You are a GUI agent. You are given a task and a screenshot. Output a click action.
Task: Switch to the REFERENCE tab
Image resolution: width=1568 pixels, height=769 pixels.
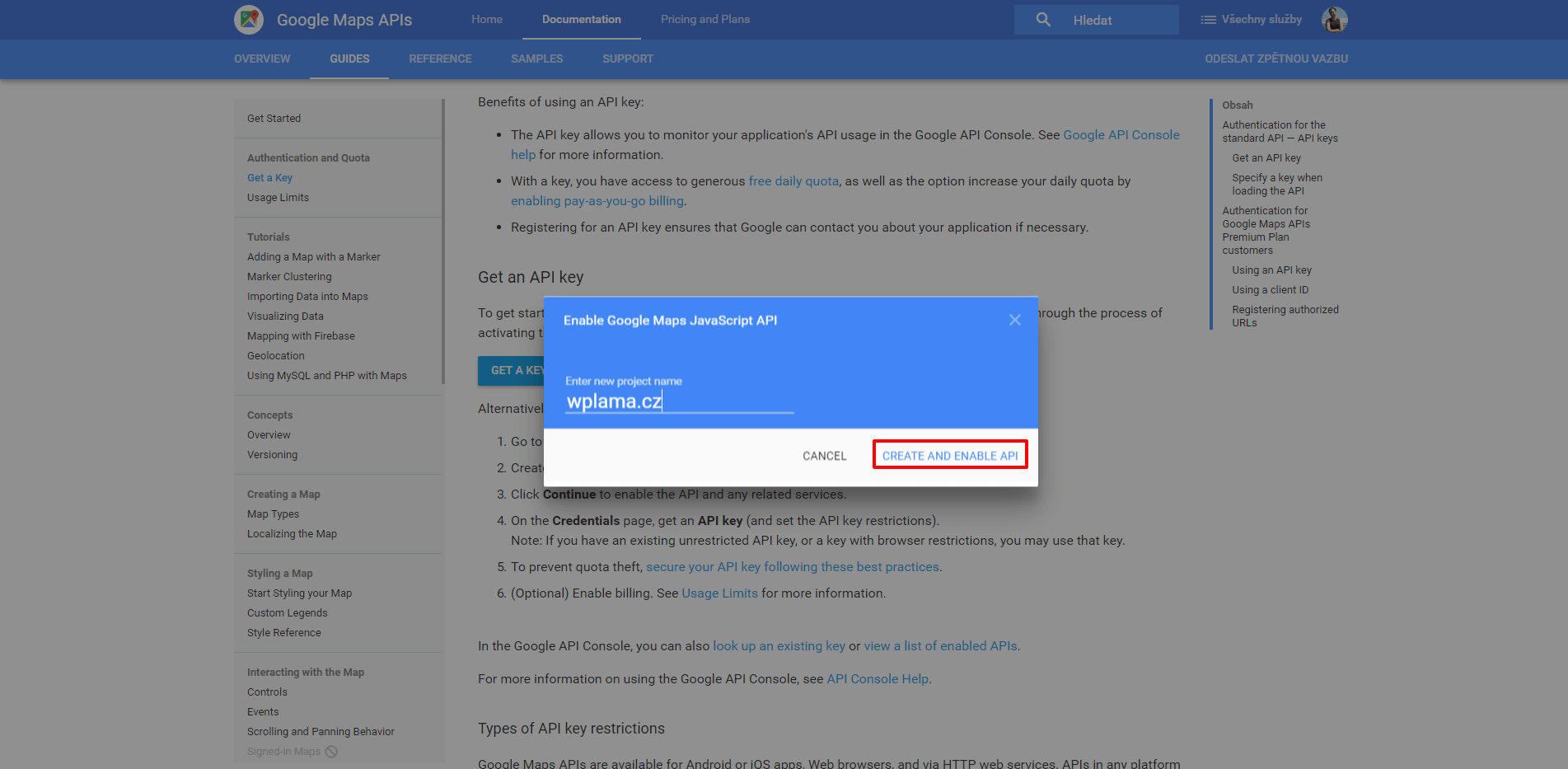(x=440, y=59)
